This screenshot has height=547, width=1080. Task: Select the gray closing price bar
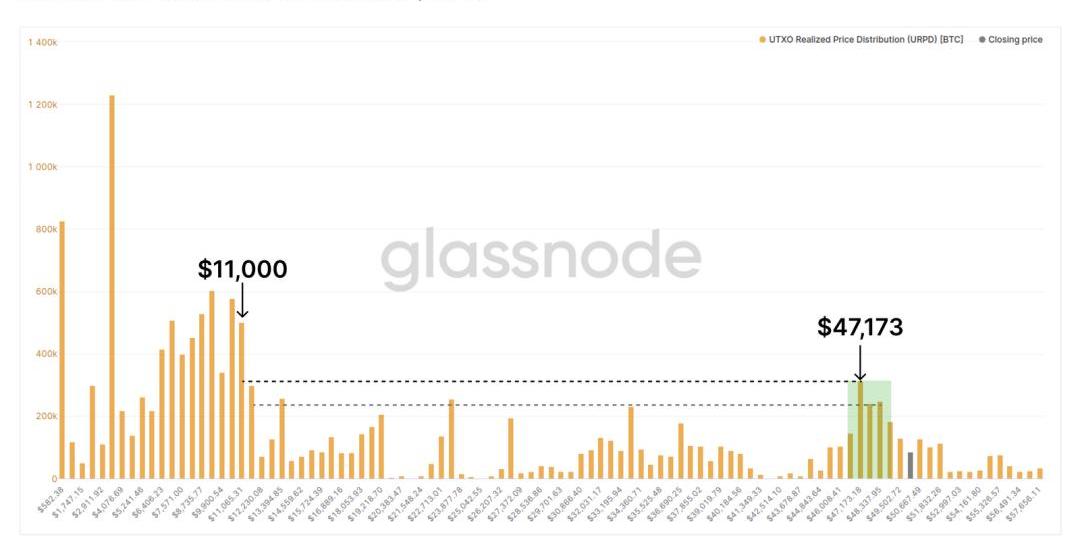point(911,466)
